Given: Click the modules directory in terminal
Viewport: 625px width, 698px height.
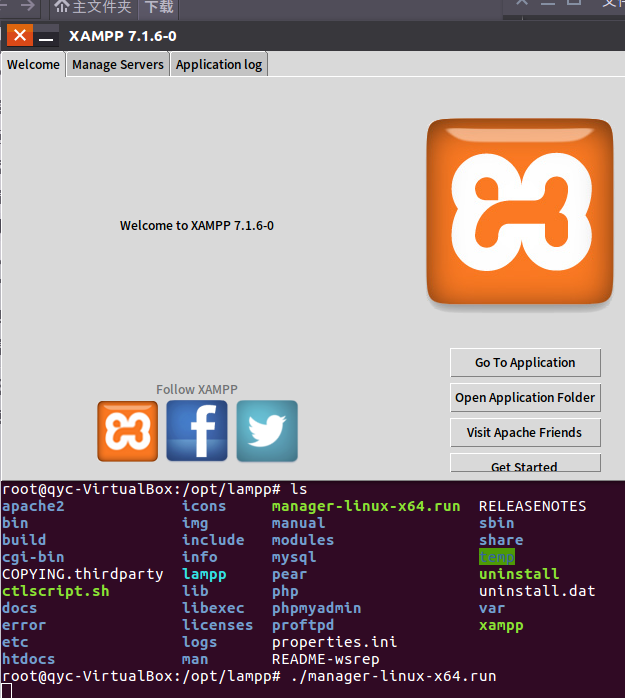Looking at the screenshot, I should (x=303, y=540).
